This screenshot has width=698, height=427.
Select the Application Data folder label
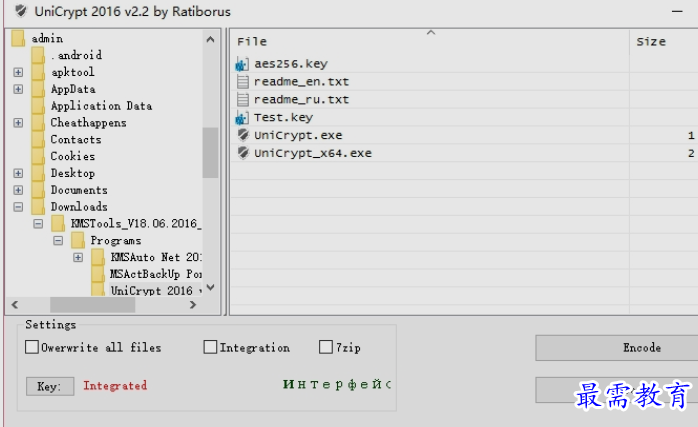pyautogui.click(x=101, y=106)
